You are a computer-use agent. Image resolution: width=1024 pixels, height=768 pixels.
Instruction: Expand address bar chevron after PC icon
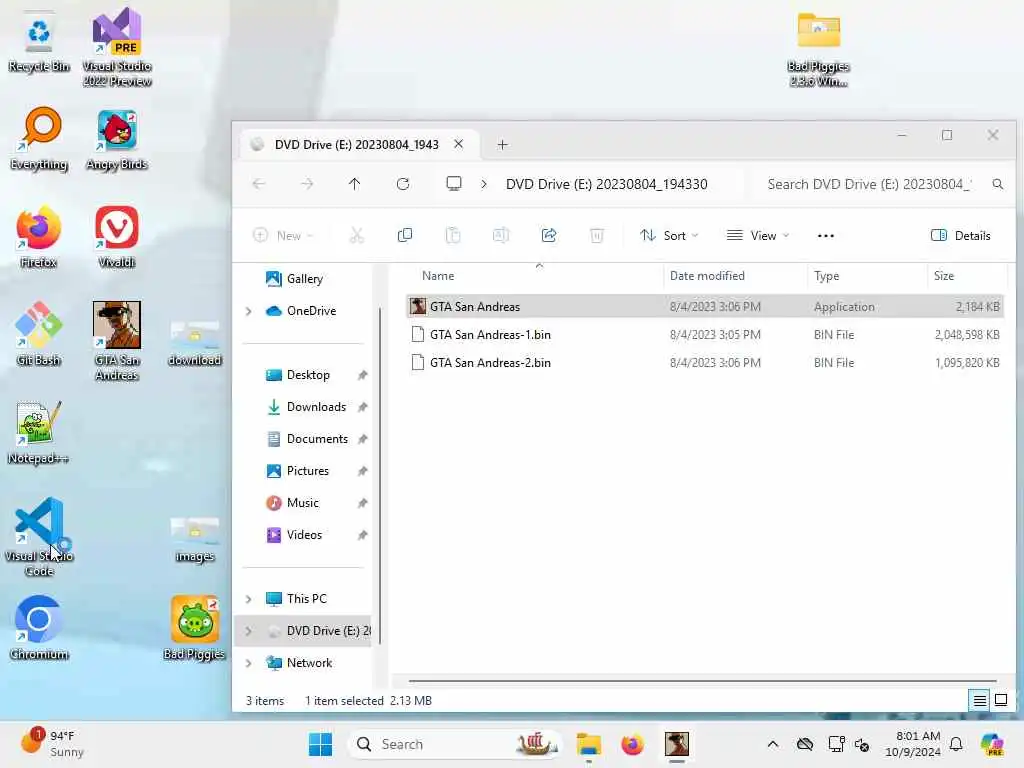tap(484, 184)
